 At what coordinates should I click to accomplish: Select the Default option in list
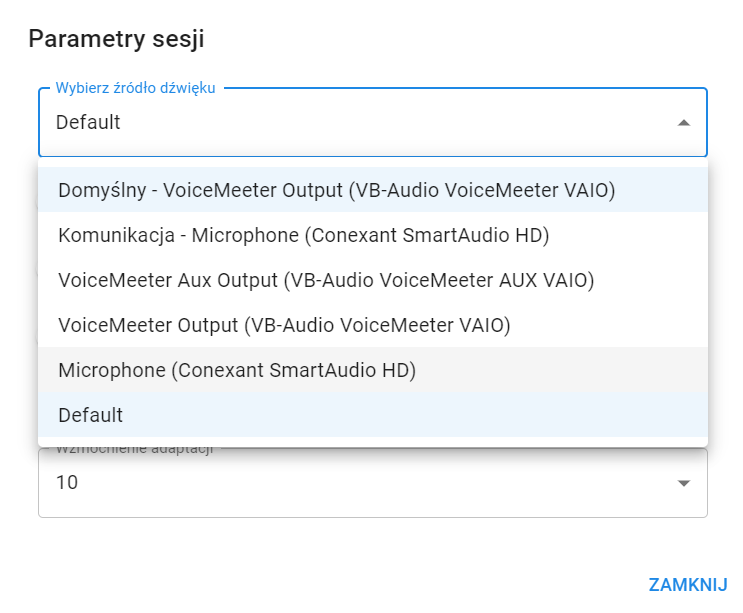point(90,415)
